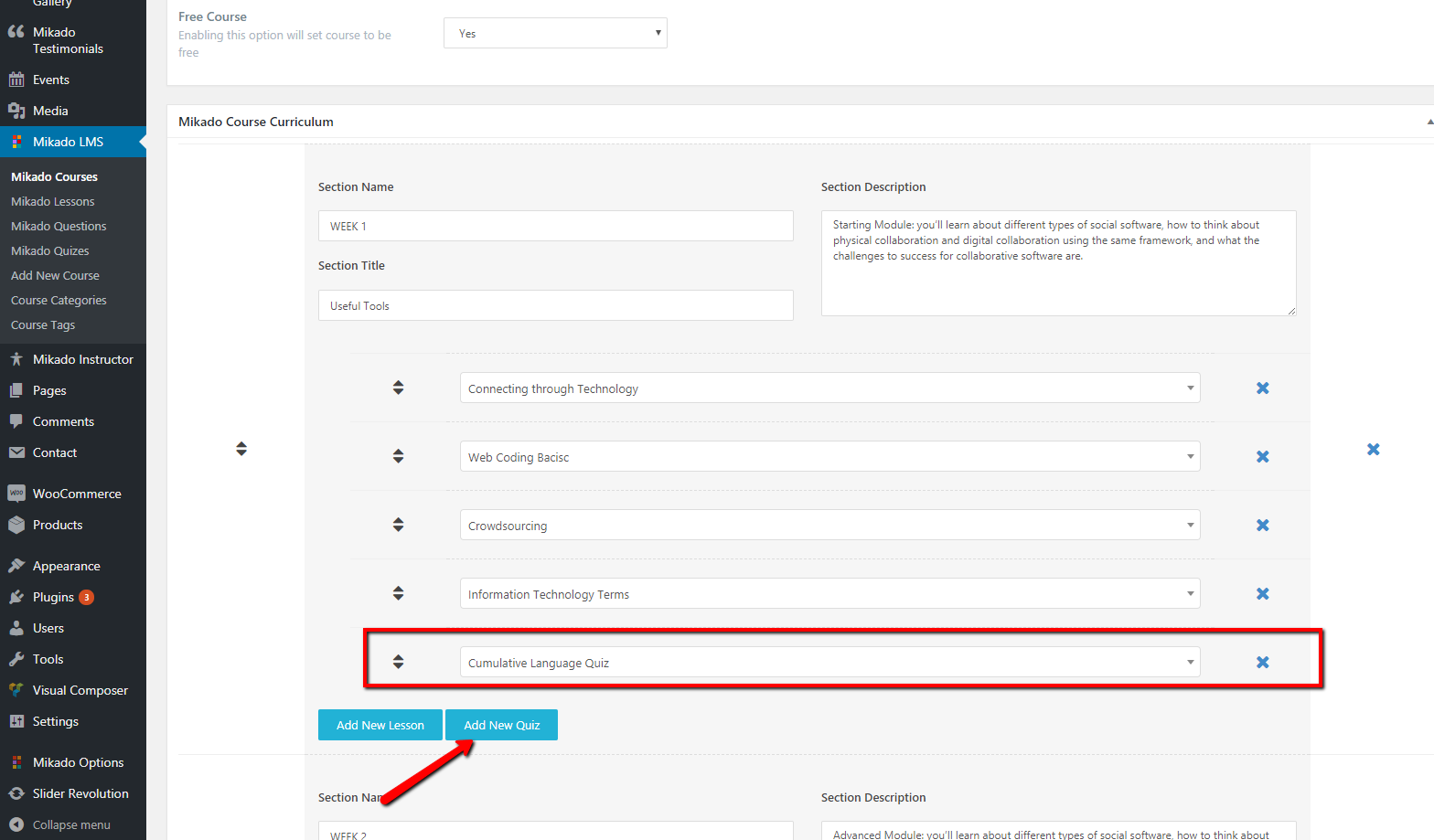Click the Collapse menu link

pyautogui.click(x=71, y=824)
